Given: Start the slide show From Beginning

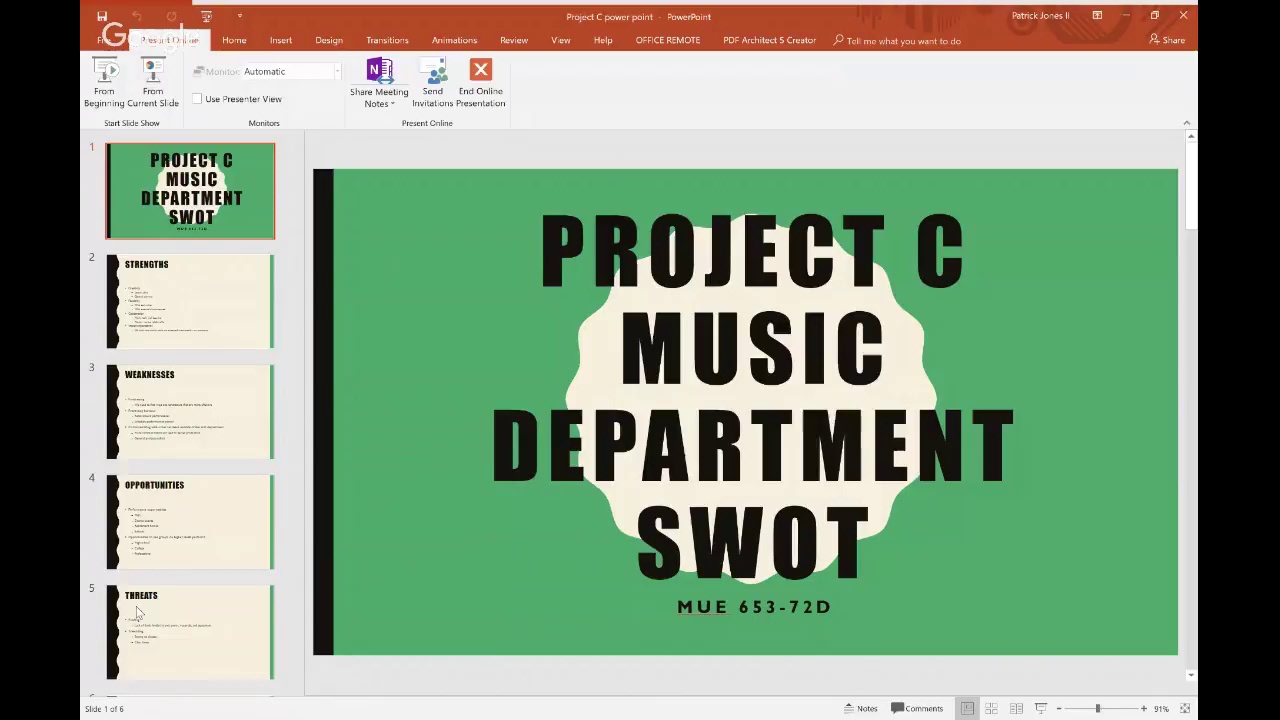Looking at the screenshot, I should click(x=104, y=83).
